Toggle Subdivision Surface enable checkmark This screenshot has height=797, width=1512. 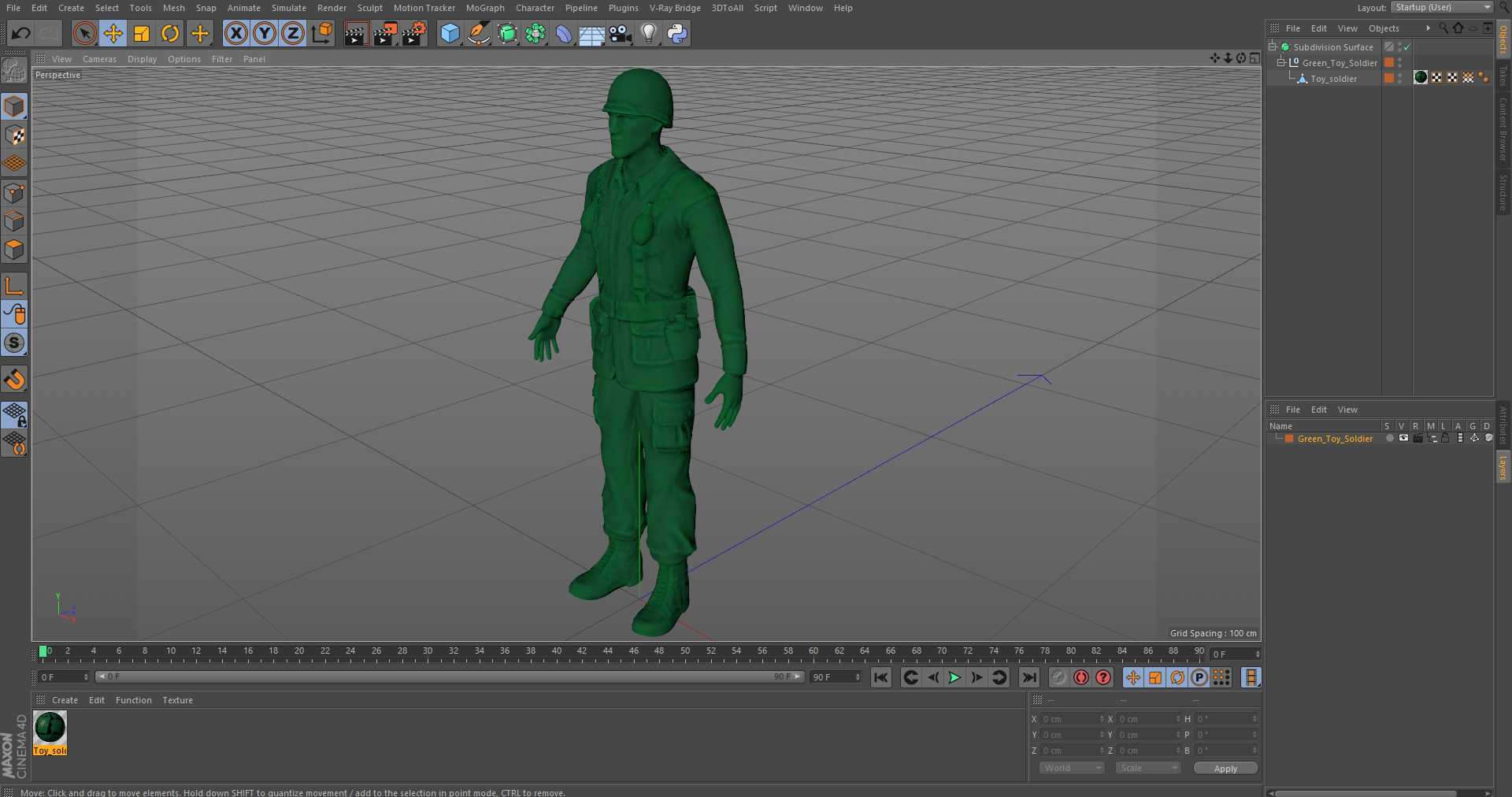click(1406, 47)
